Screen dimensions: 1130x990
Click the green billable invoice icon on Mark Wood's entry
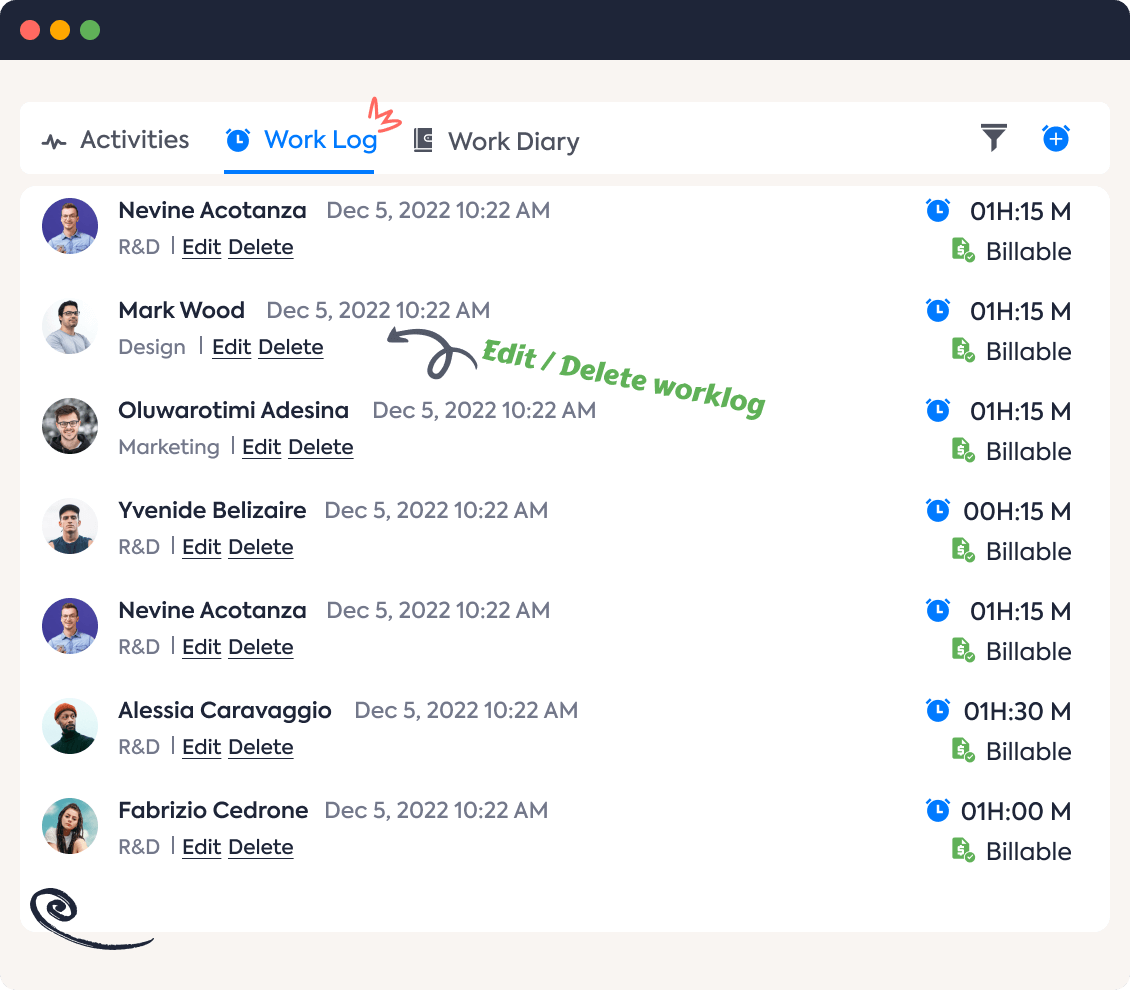coord(965,351)
